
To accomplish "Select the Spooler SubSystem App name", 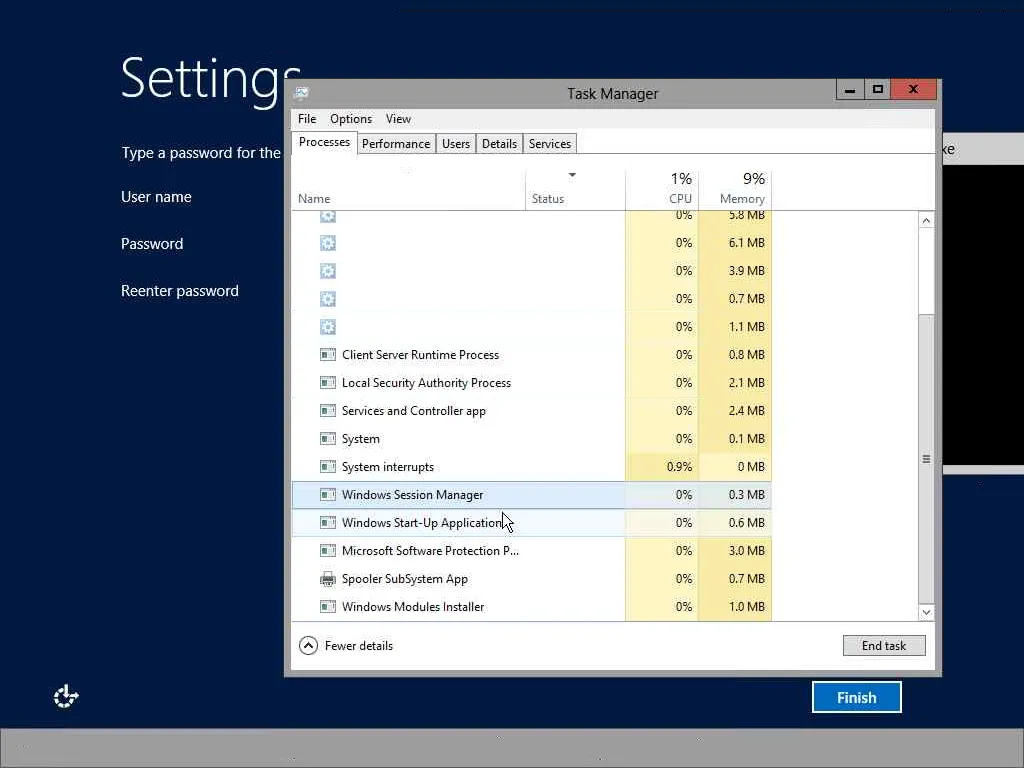I will point(405,579).
